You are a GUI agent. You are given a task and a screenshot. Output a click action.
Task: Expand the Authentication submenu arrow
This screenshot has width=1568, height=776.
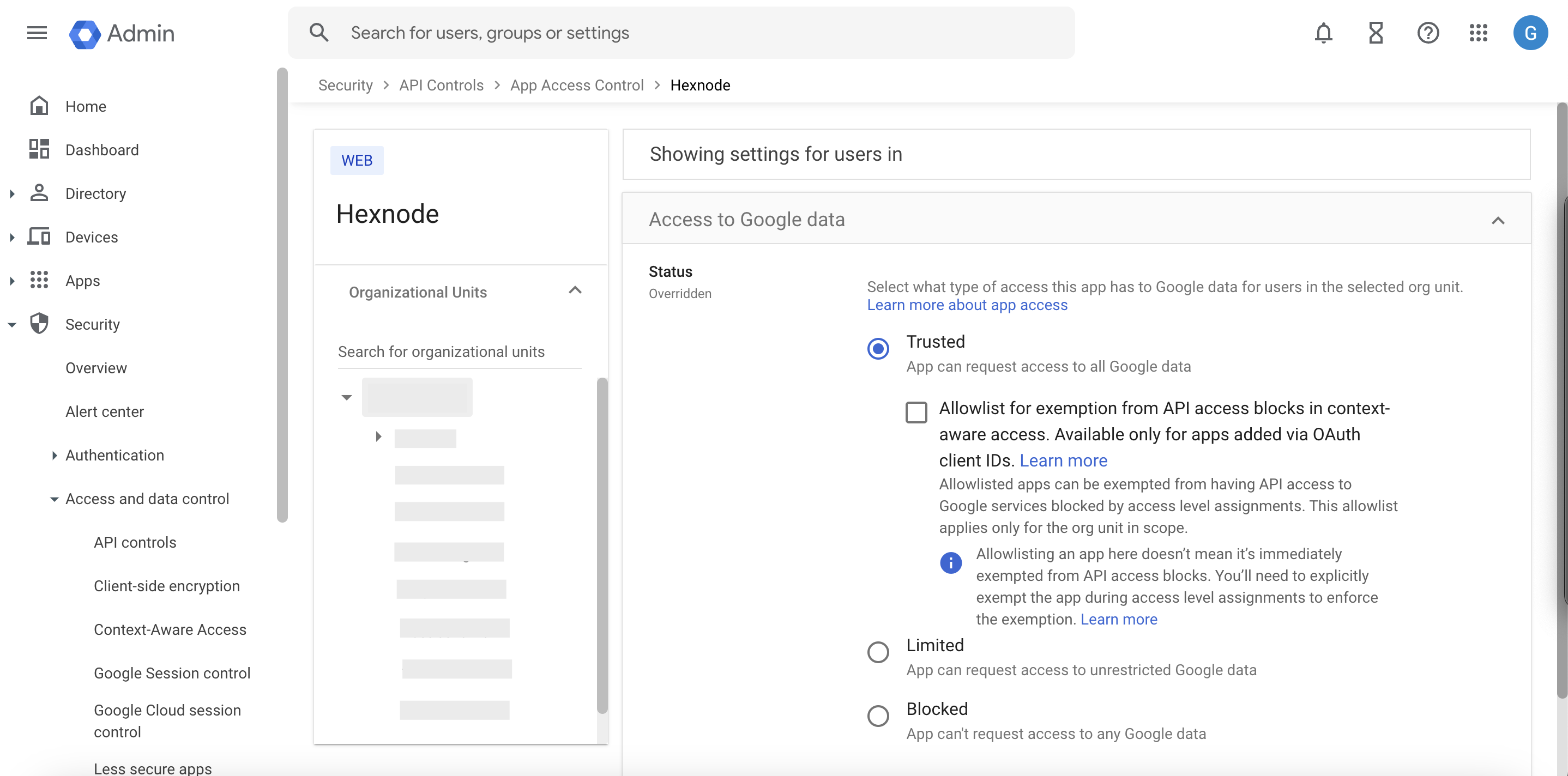tap(54, 455)
